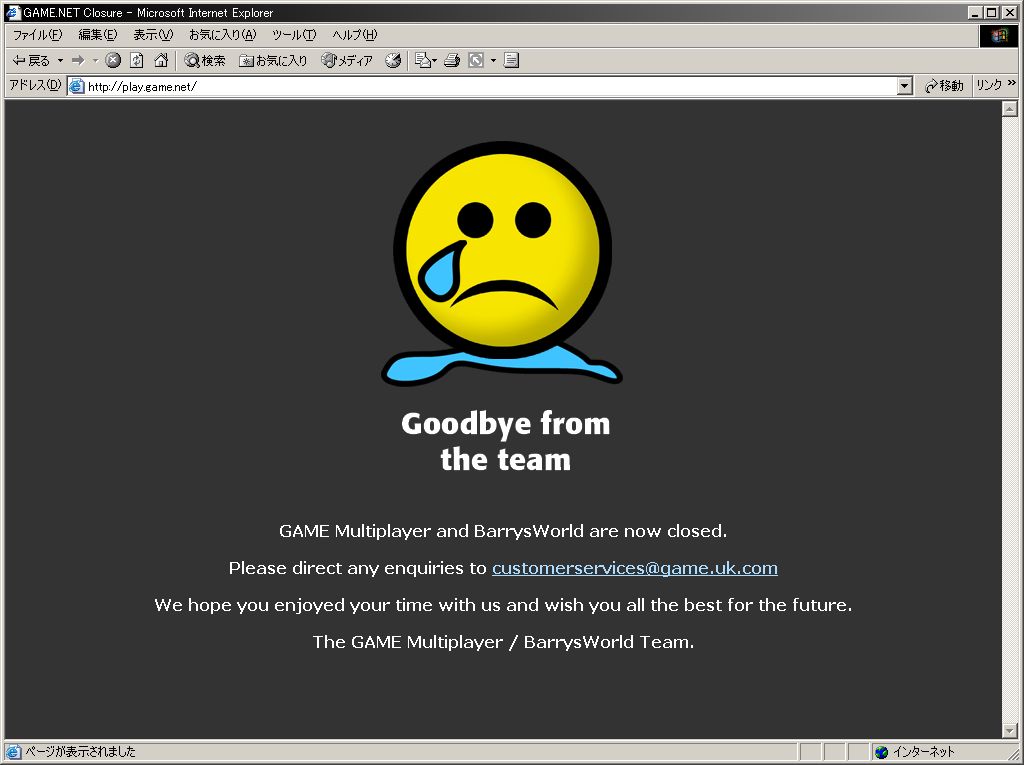Click the scrollbar up arrow
The image size is (1024, 765).
click(1010, 108)
